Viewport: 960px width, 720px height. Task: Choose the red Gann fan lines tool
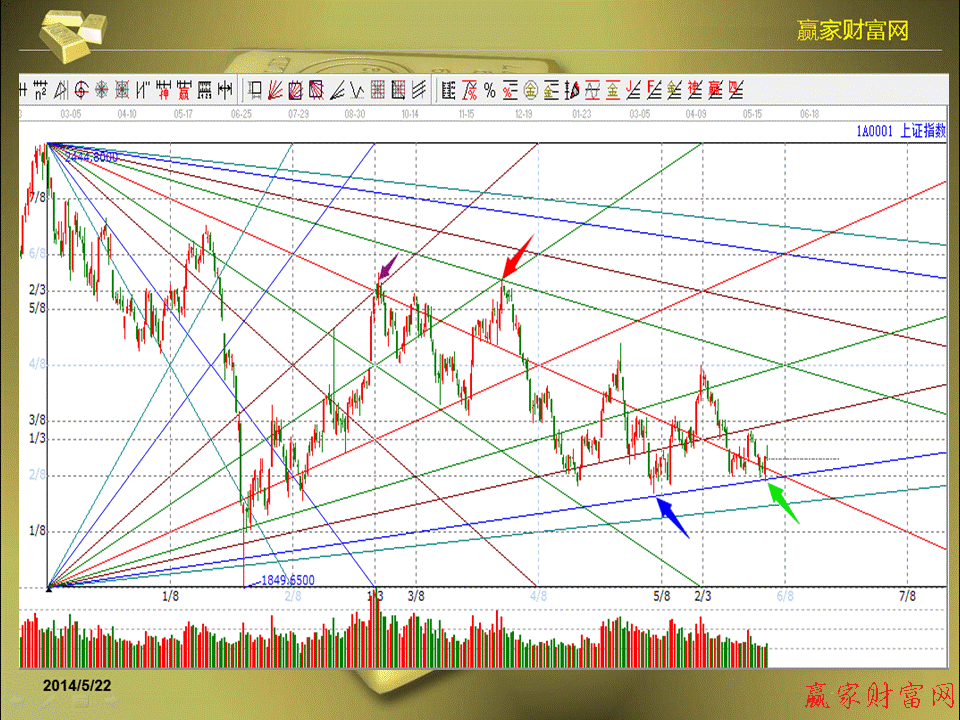276,91
